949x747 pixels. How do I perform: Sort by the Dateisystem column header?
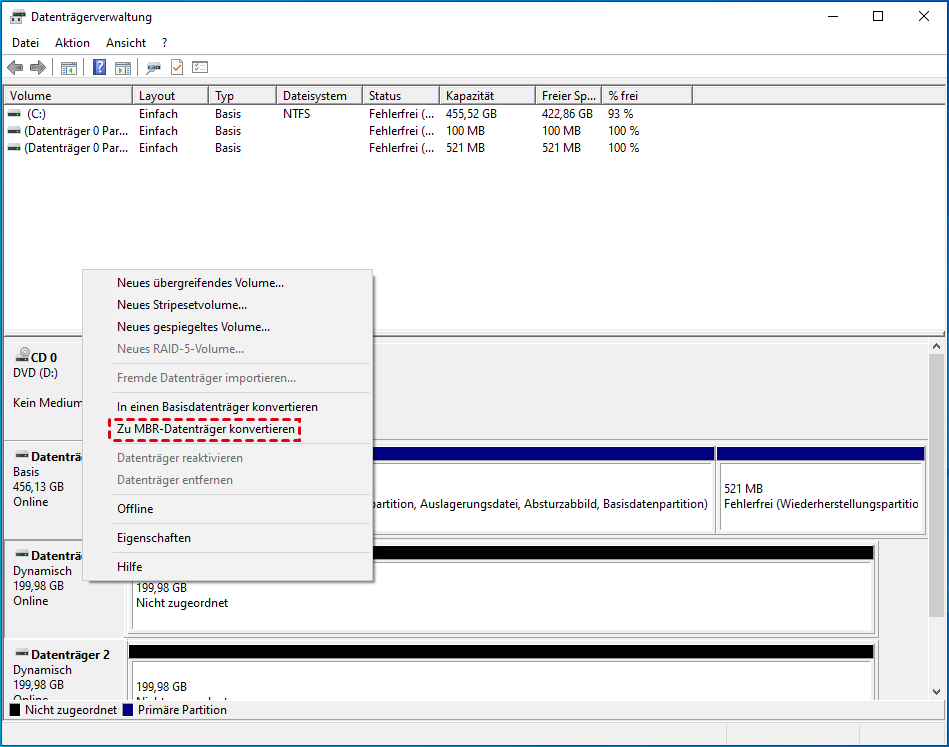pos(317,96)
